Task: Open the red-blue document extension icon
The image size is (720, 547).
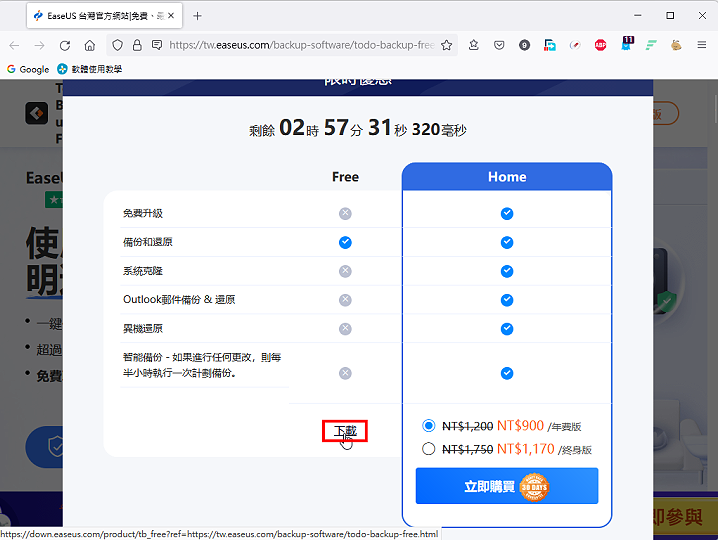Action: (550, 45)
